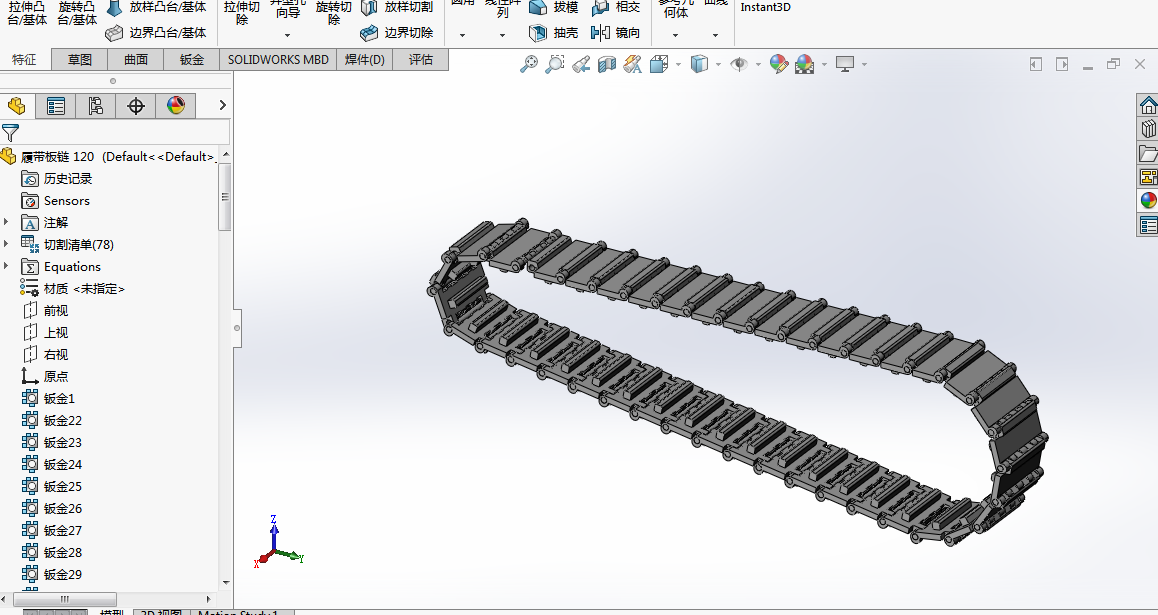1158x615 pixels.
Task: Switch to the 评估 (Evaluate) tab
Action: pos(421,60)
